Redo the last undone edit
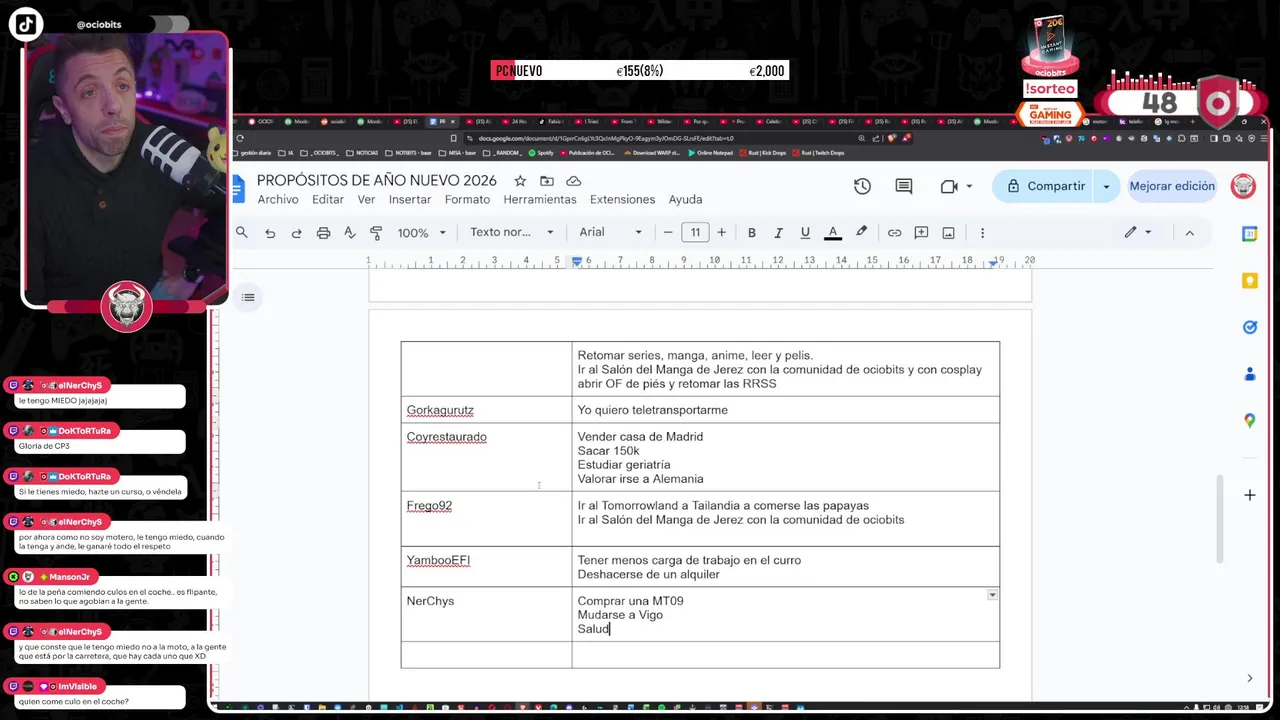Viewport: 1280px width, 720px height. (296, 233)
